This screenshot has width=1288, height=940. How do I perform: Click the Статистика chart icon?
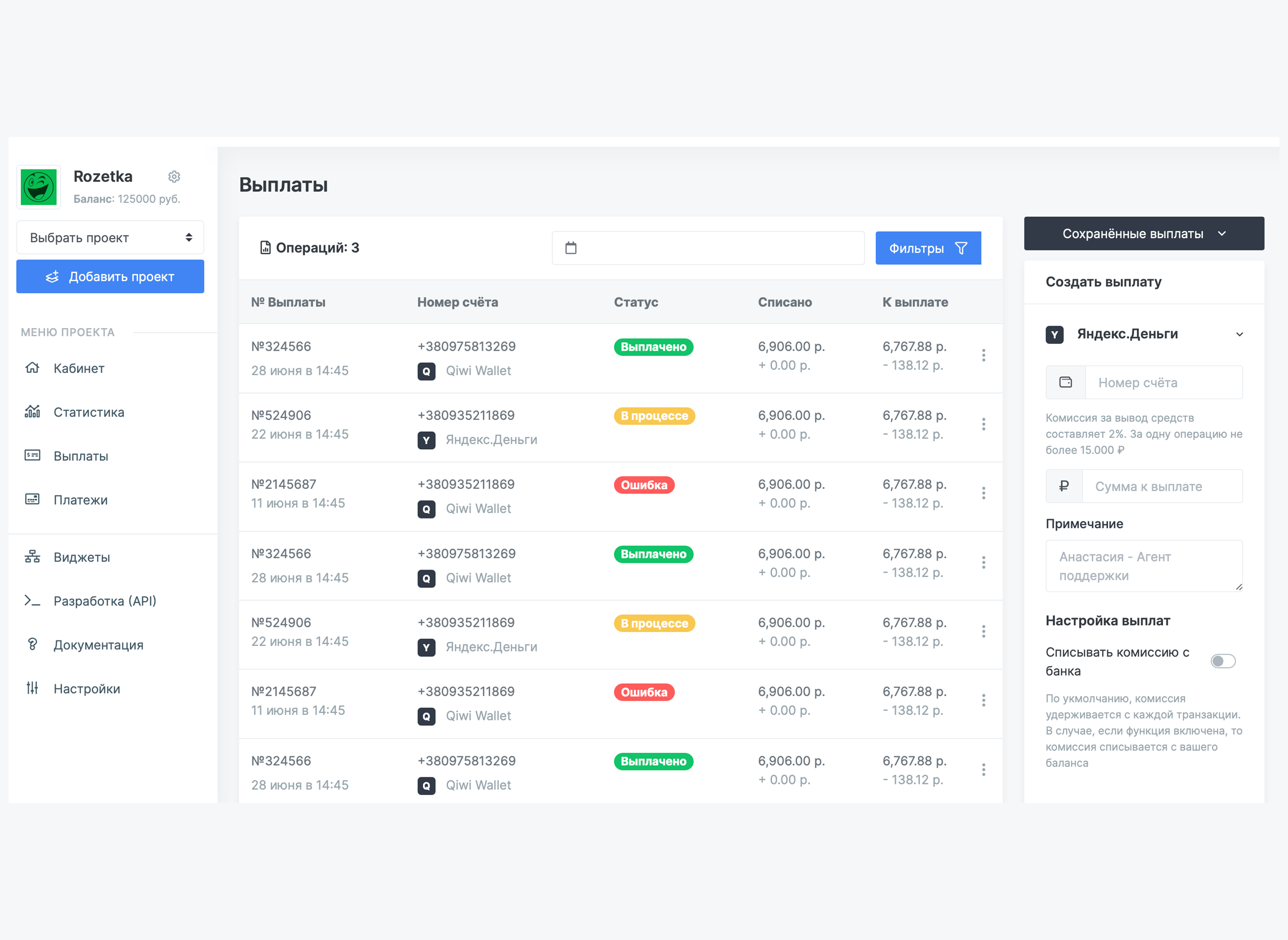32,411
